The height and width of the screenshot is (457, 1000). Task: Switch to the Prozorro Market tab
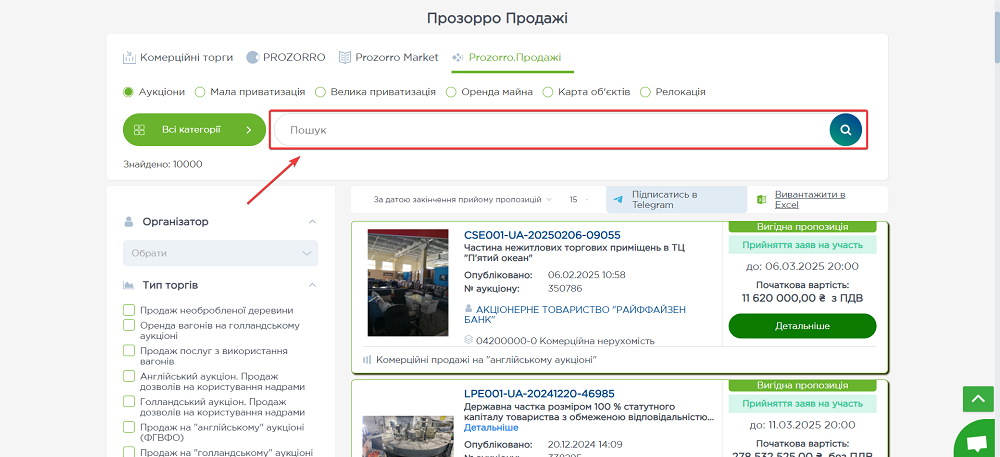389,57
